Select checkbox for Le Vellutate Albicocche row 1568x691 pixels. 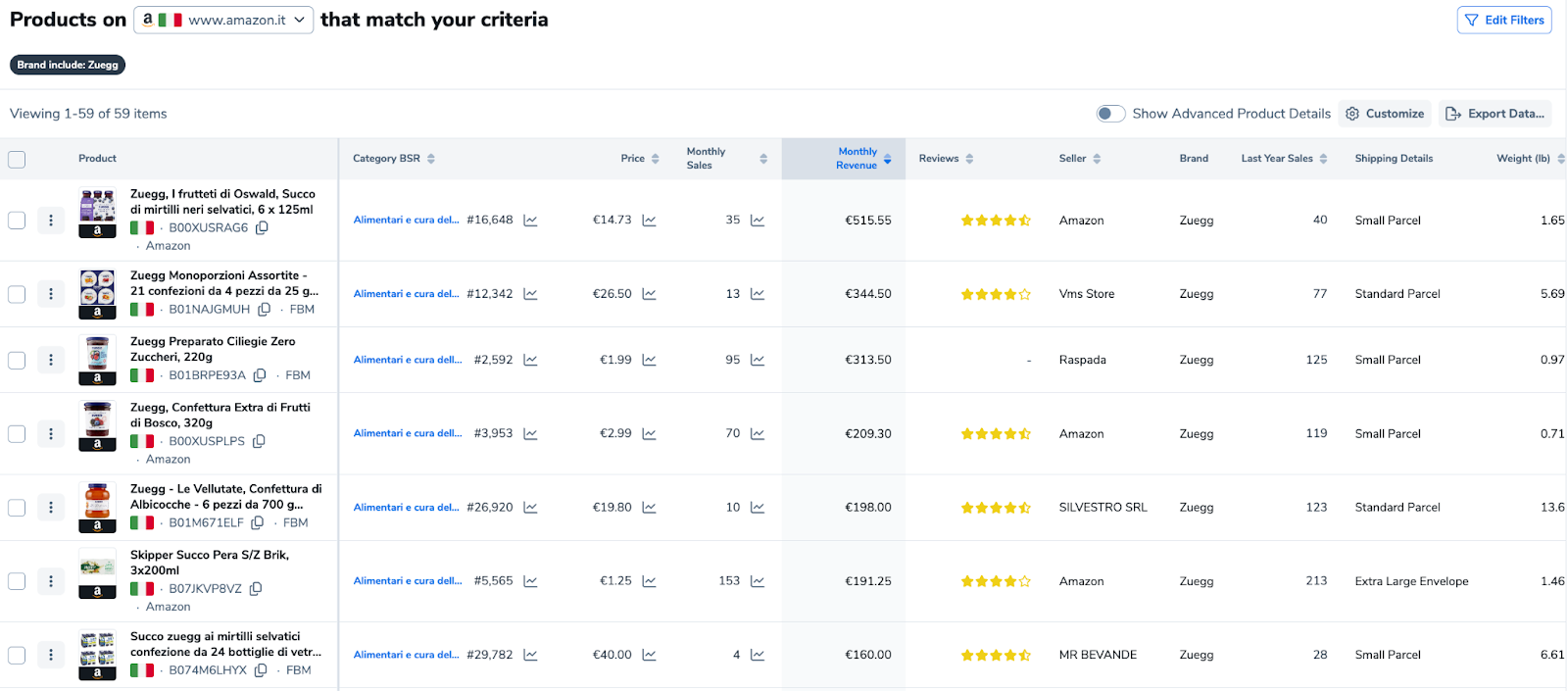pos(17,508)
